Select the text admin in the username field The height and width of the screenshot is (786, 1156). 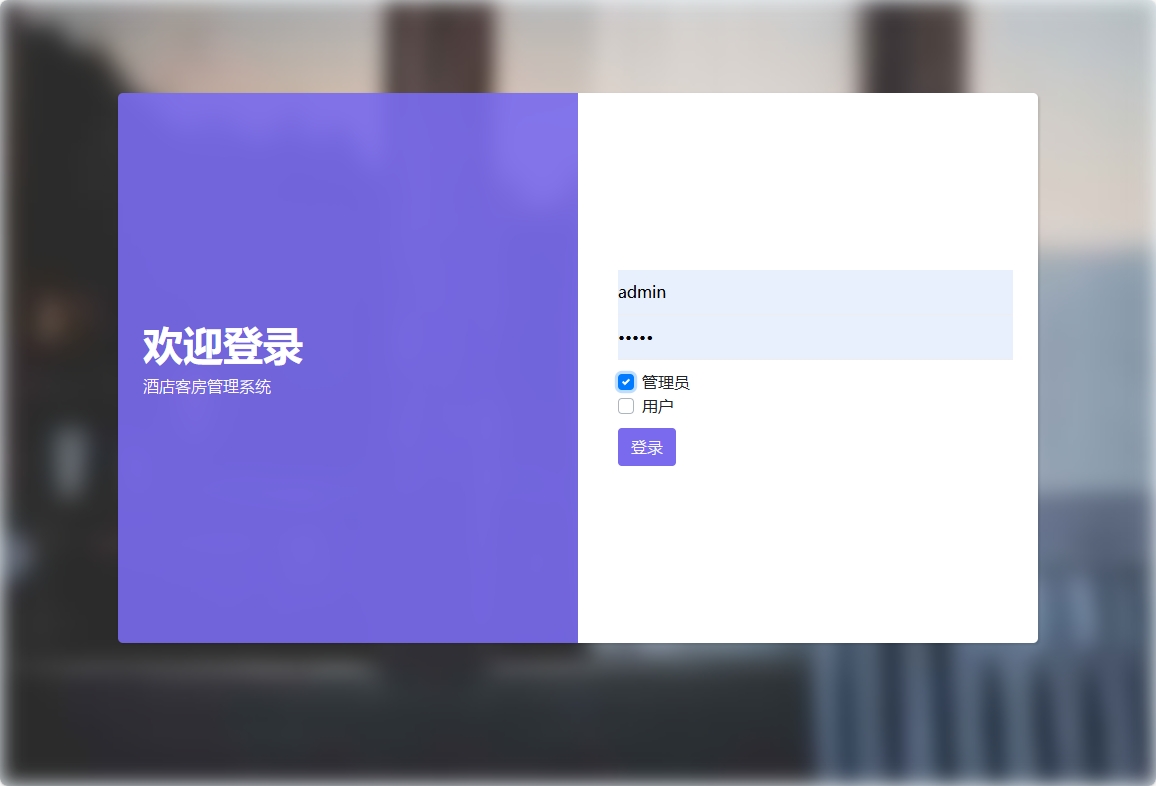pyautogui.click(x=641, y=292)
